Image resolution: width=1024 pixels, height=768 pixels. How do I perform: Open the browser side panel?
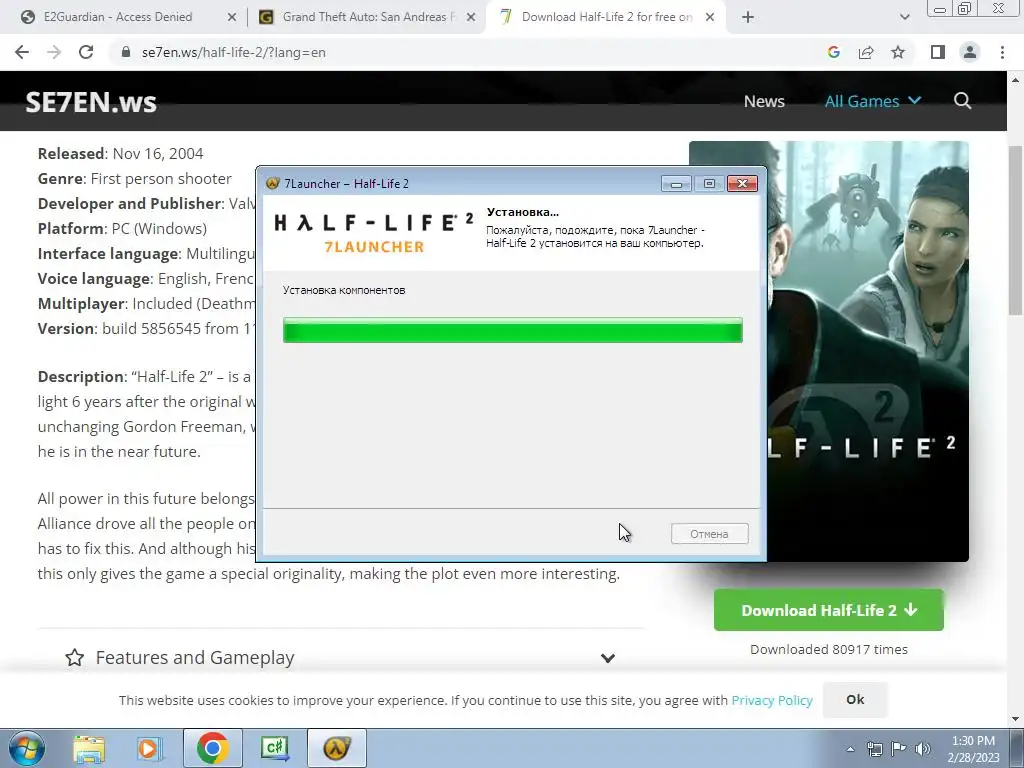point(938,52)
